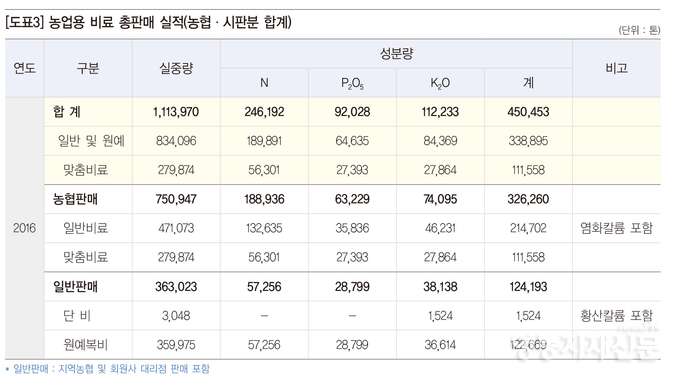Select the 1,113,970 total weight cell
Screen dimensions: 680x381
(x=176, y=112)
